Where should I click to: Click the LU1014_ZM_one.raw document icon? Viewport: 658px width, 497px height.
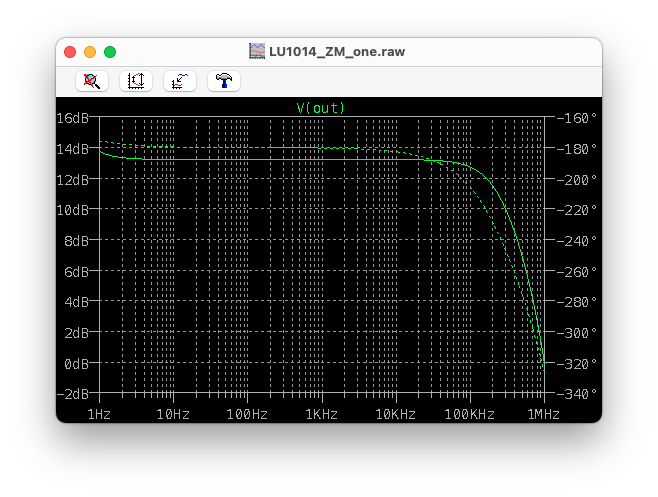point(257,51)
